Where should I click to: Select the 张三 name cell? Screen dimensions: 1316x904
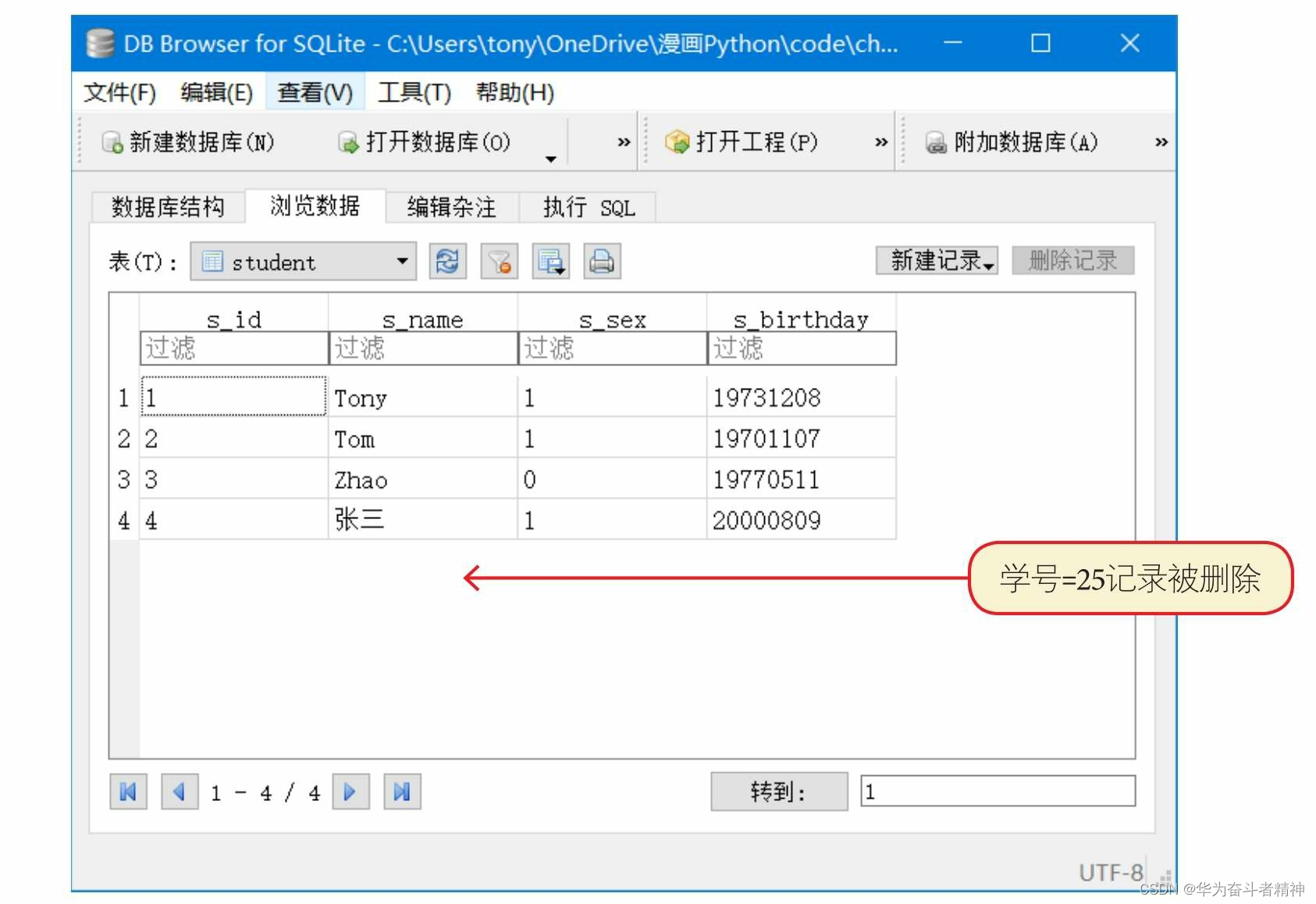(x=423, y=520)
